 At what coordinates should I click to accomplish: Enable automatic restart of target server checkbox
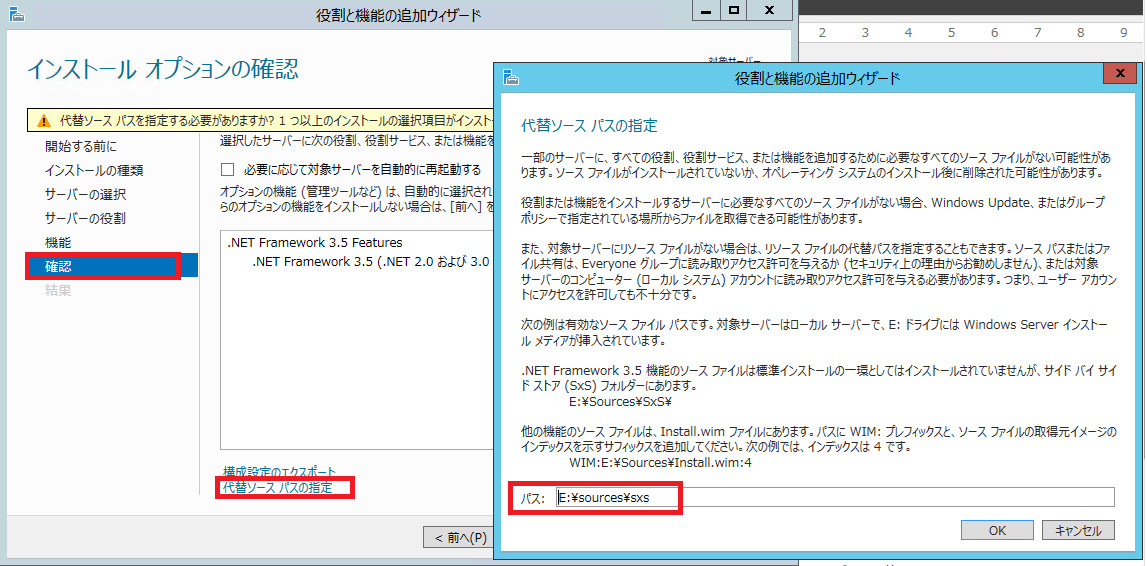(x=227, y=170)
